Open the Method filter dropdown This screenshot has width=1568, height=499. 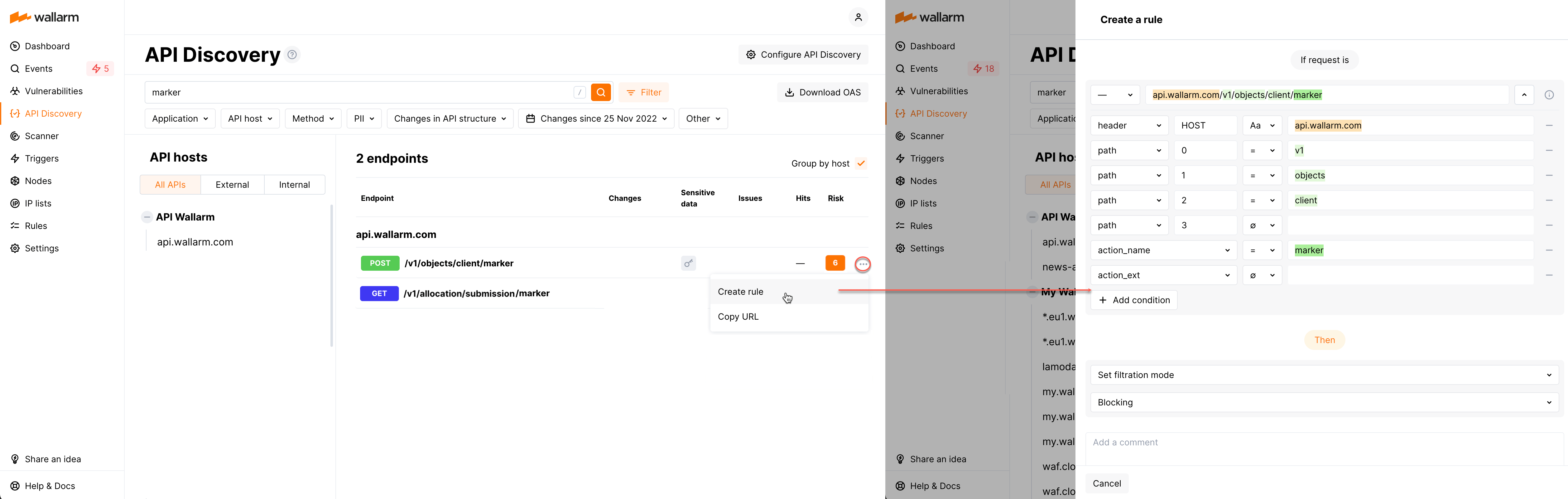pos(313,118)
